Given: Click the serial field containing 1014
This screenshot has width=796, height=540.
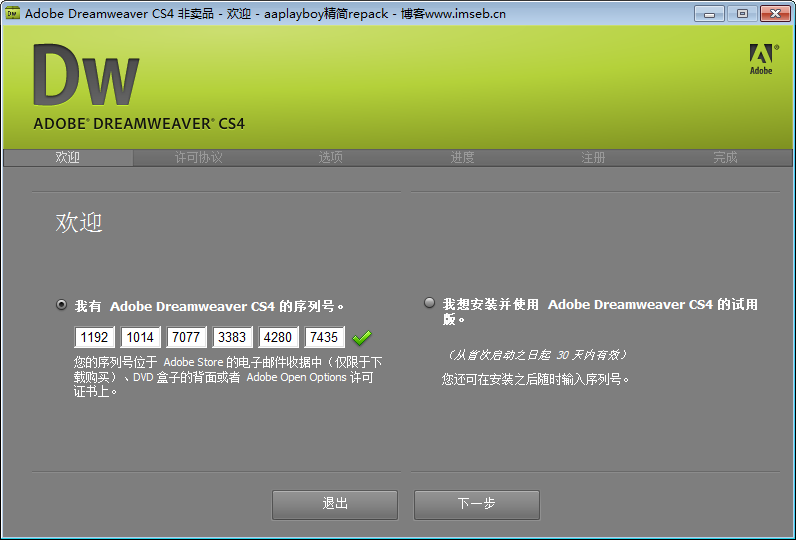Looking at the screenshot, I should 140,337.
